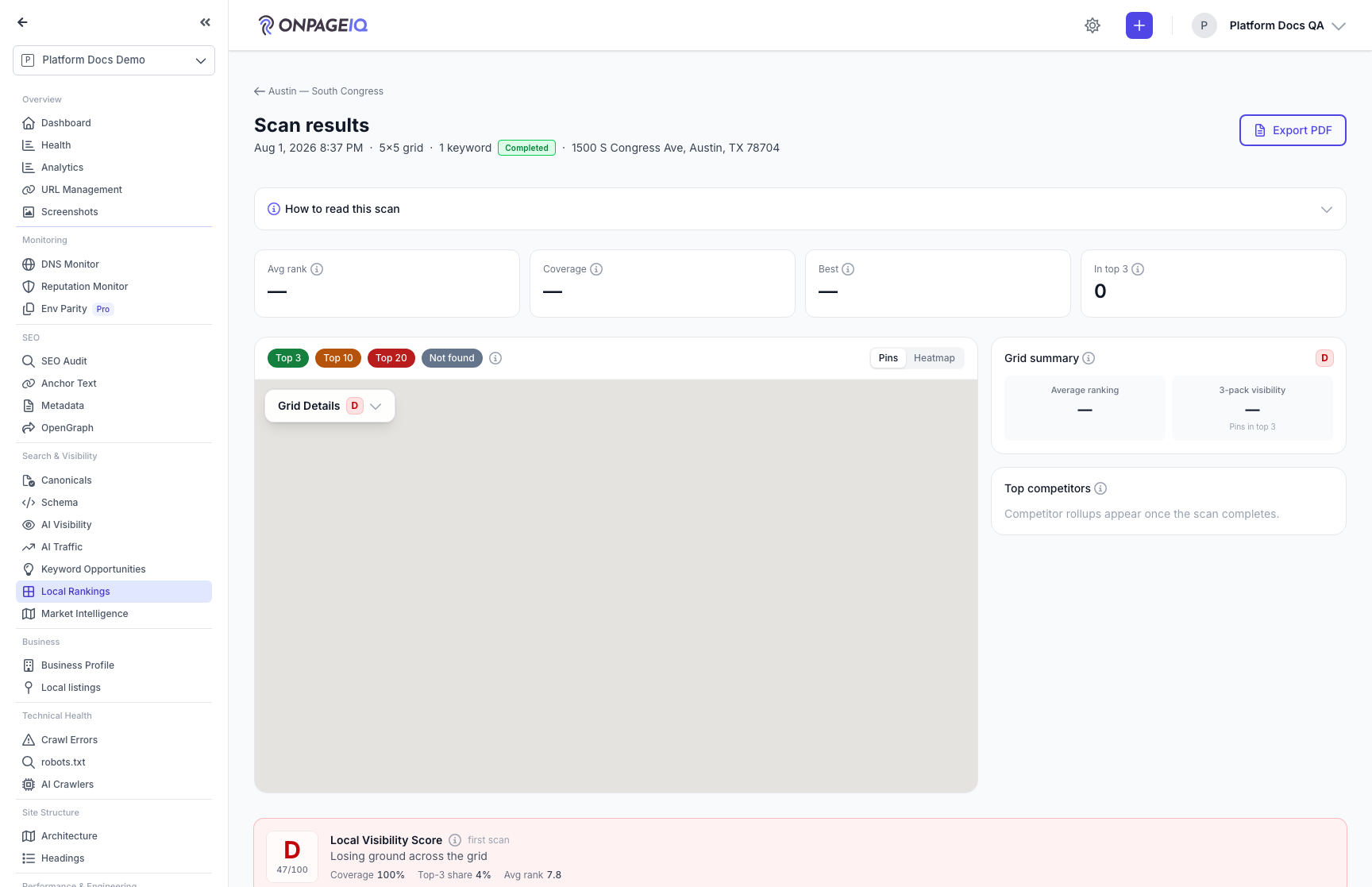The image size is (1372, 887).
Task: Click back arrow at sidebar top
Action: coord(23,22)
